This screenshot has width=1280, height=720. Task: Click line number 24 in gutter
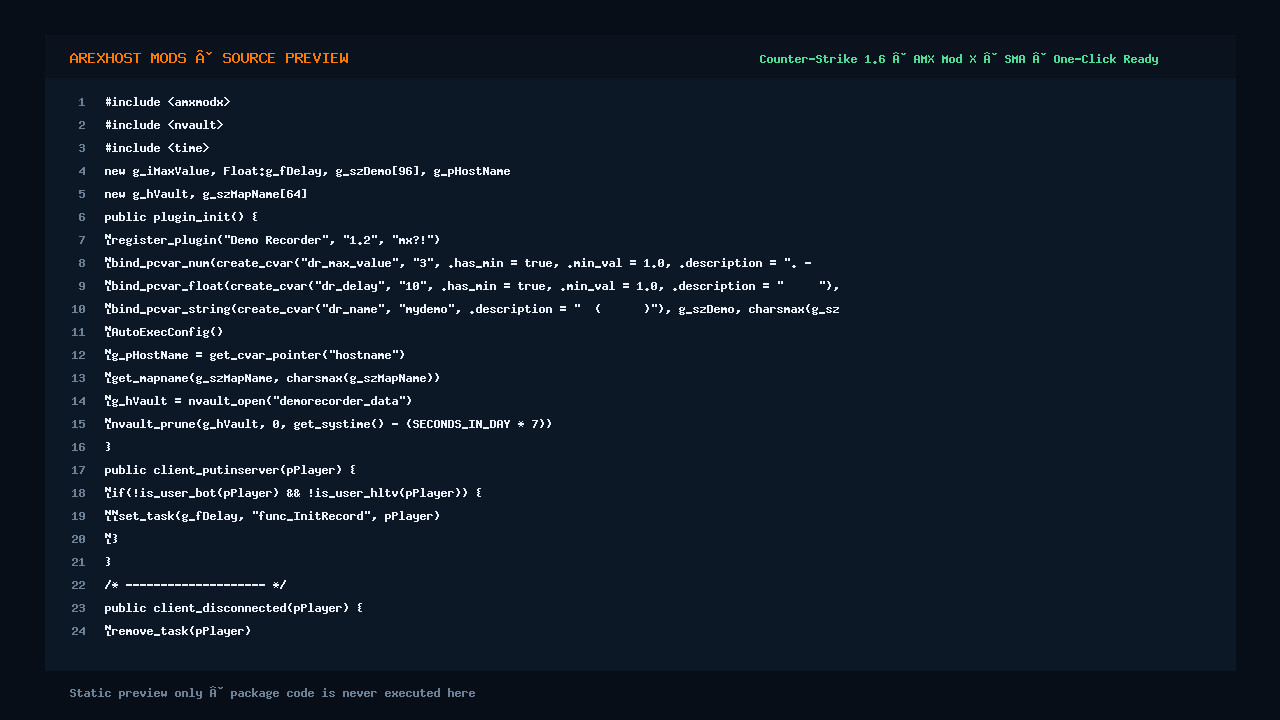tap(79, 631)
